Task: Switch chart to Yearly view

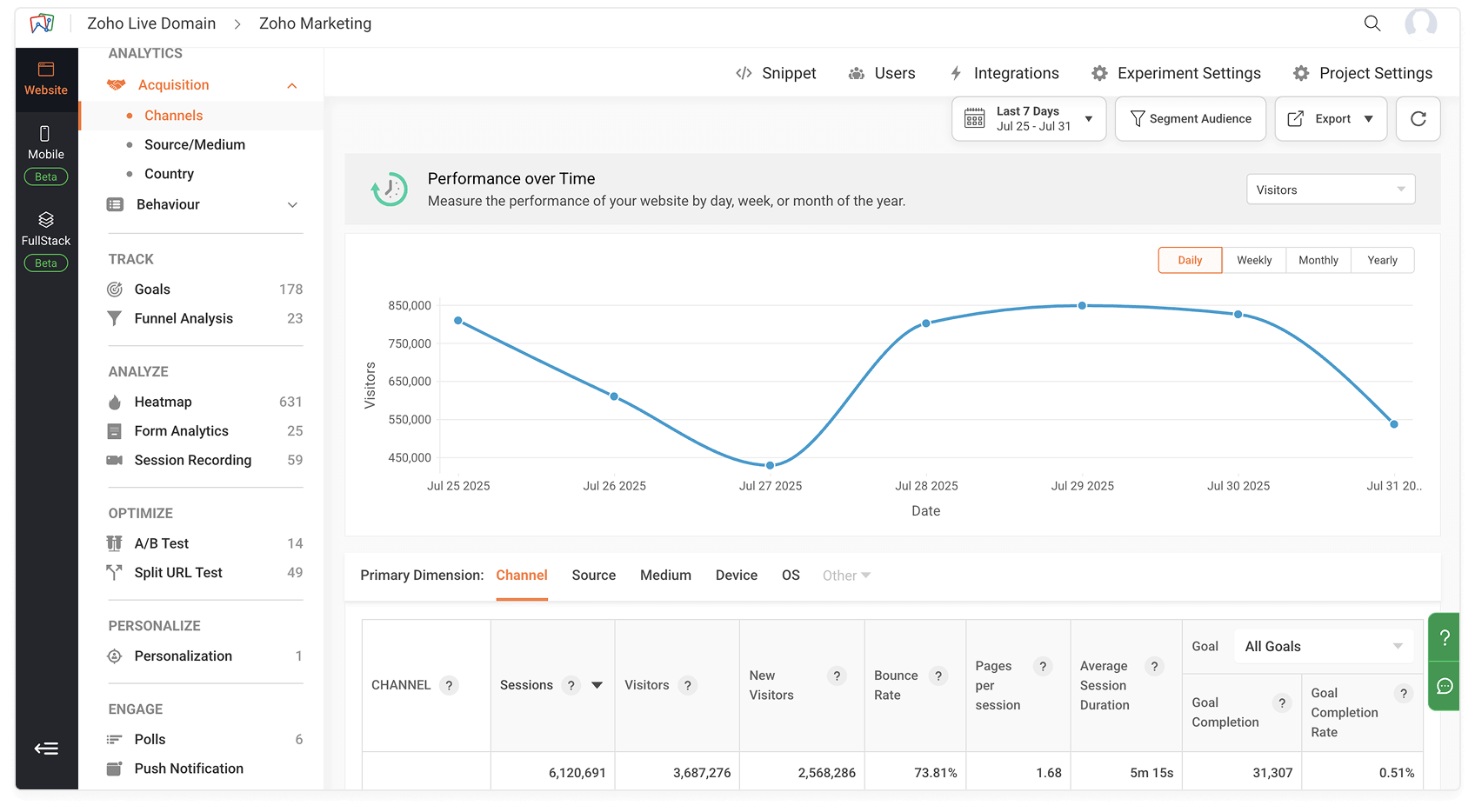Action: [1382, 260]
